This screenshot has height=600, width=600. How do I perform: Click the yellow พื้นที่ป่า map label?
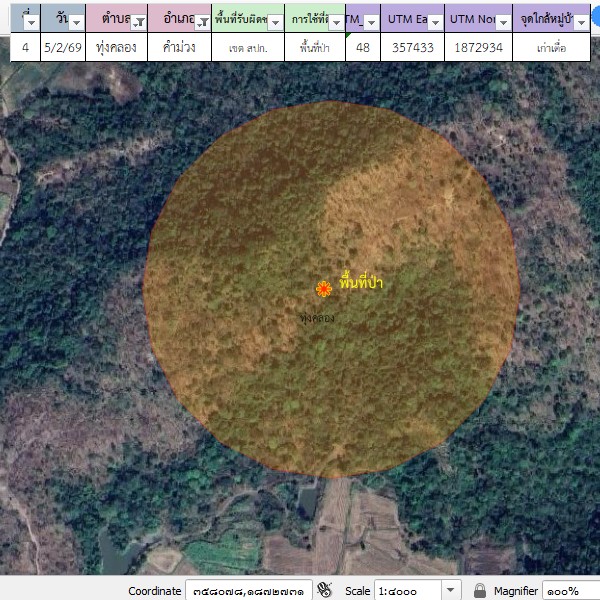click(x=361, y=284)
